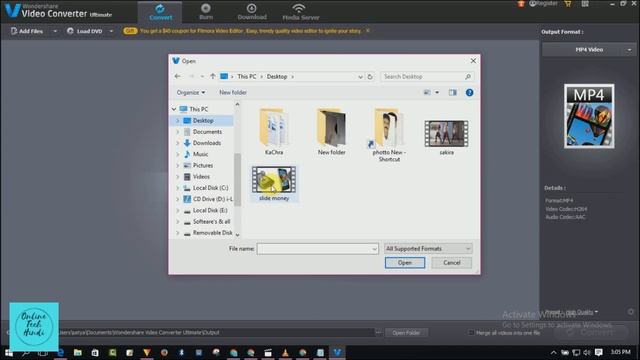This screenshot has width=640, height=360.
Task: Select the photto New - Shortcut
Action: tap(389, 135)
